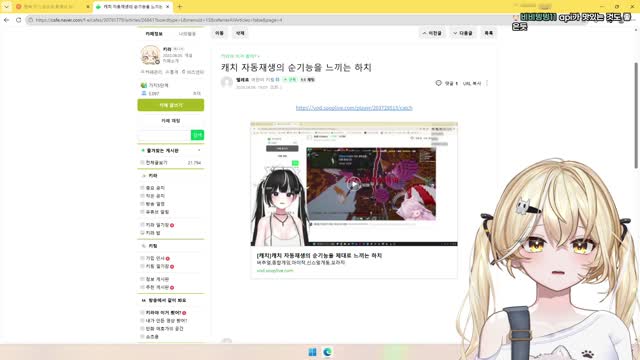
Task: Switch to the 카페정보 tab
Action: 154,34
